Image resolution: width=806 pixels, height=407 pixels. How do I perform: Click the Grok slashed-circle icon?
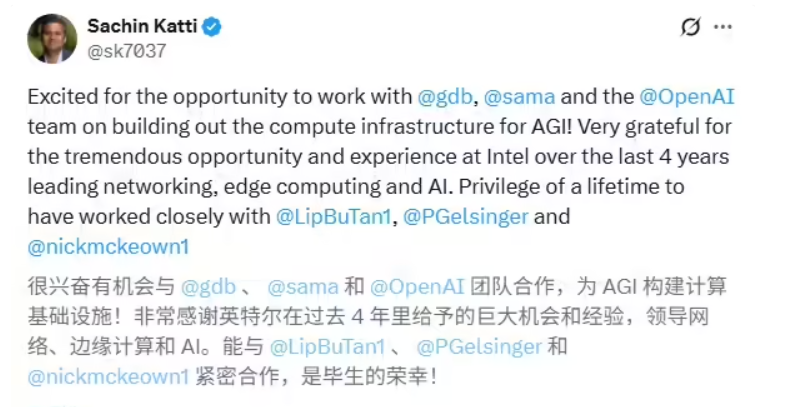pyautogui.click(x=690, y=27)
